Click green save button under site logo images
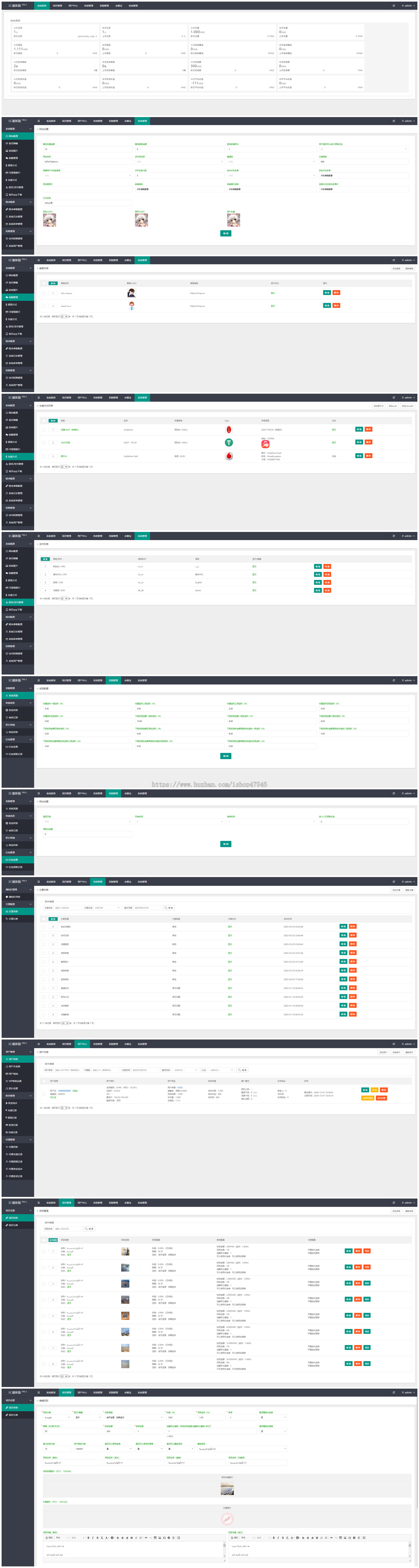Viewport: 419px width, 1568px height. [x=225, y=233]
